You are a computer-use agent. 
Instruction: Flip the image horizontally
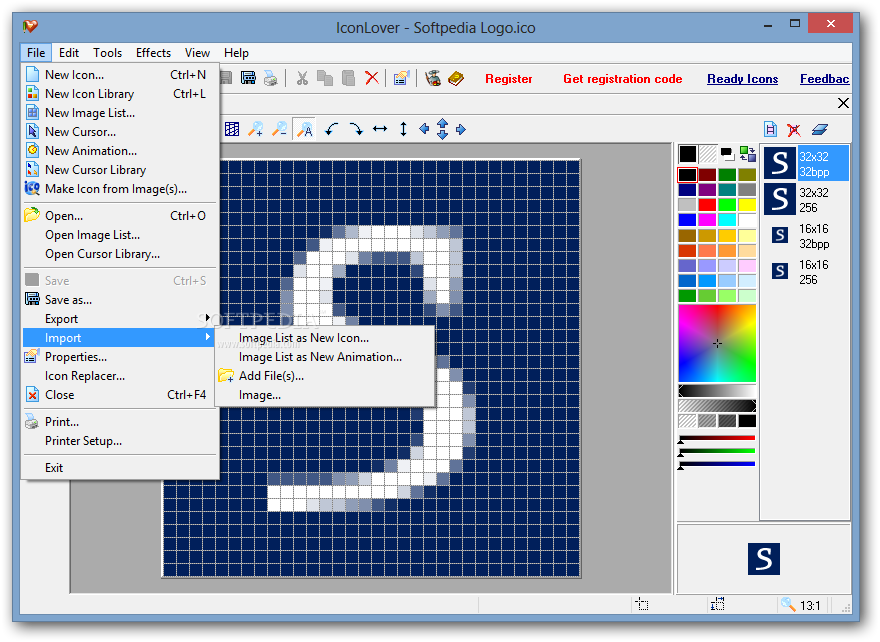[380, 129]
